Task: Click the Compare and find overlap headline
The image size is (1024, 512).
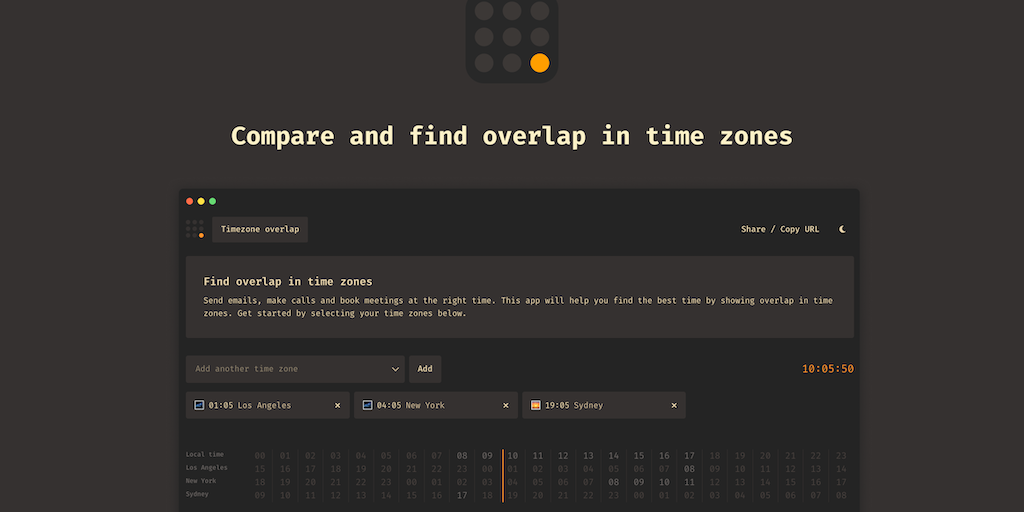Action: click(x=512, y=136)
